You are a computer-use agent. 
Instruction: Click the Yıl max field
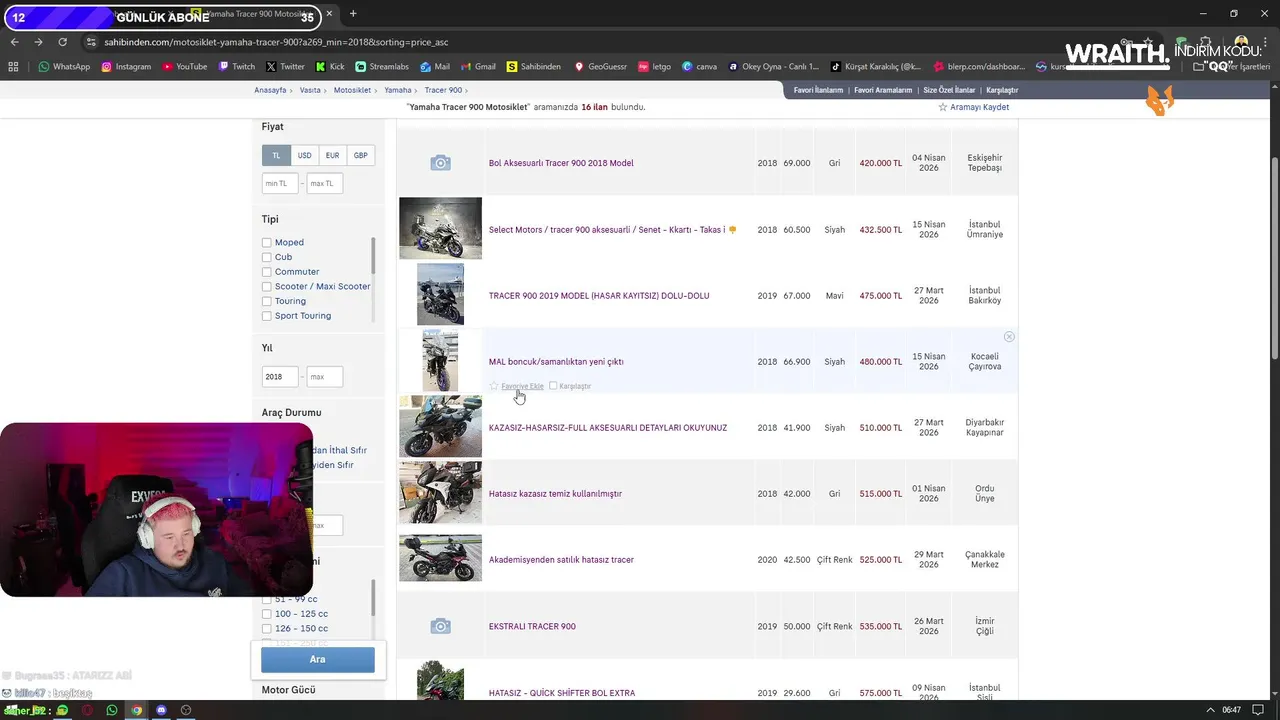325,377
